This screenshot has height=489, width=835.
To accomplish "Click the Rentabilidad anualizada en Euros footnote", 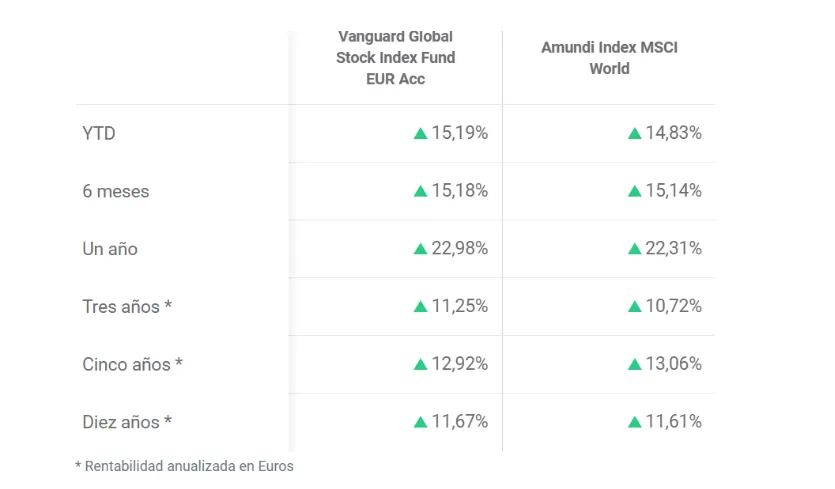I will pyautogui.click(x=184, y=466).
